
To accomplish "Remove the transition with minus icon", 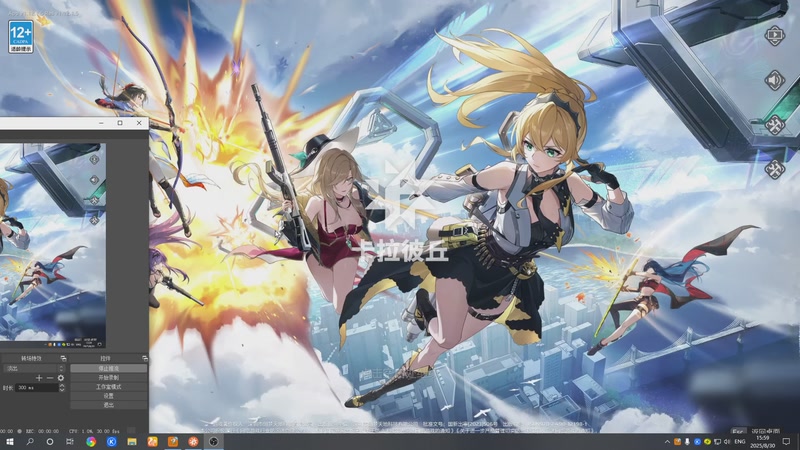I will [x=50, y=378].
